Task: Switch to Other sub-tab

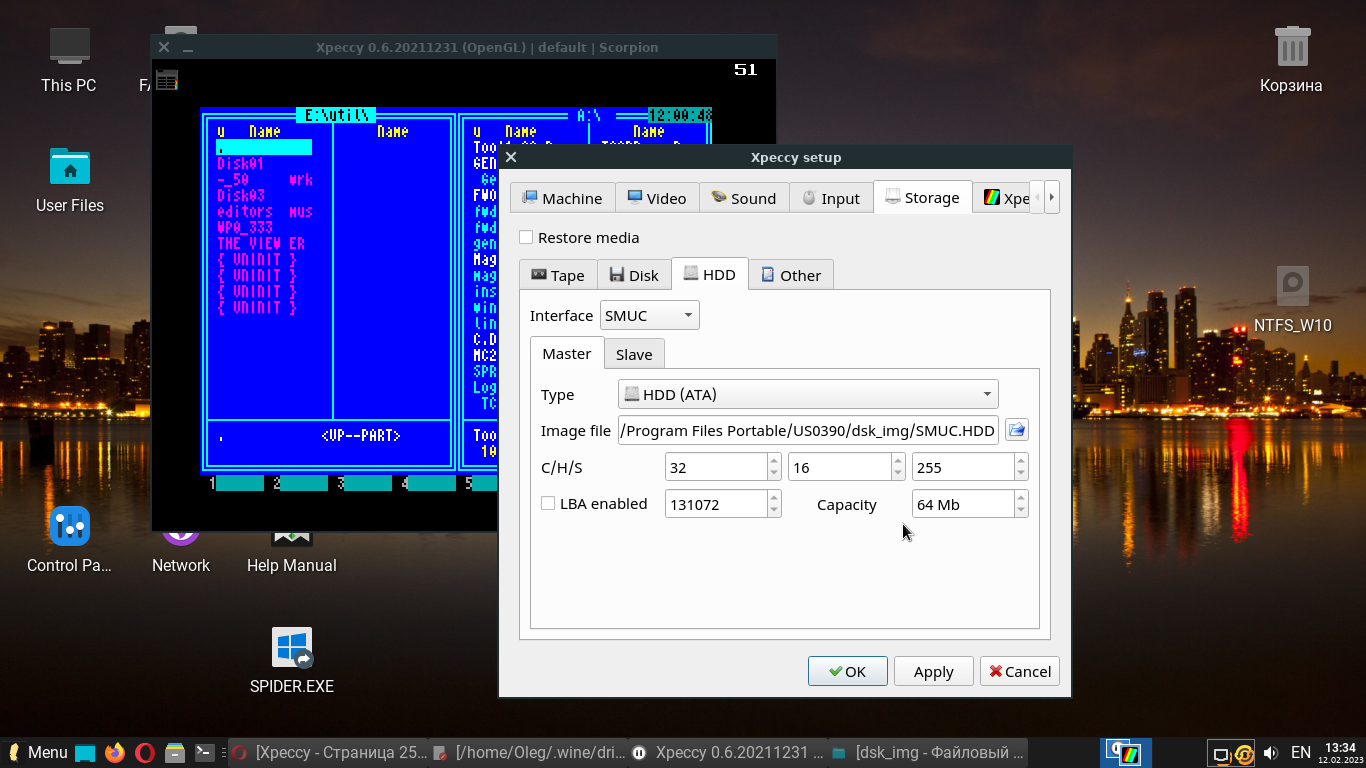Action: pos(791,275)
